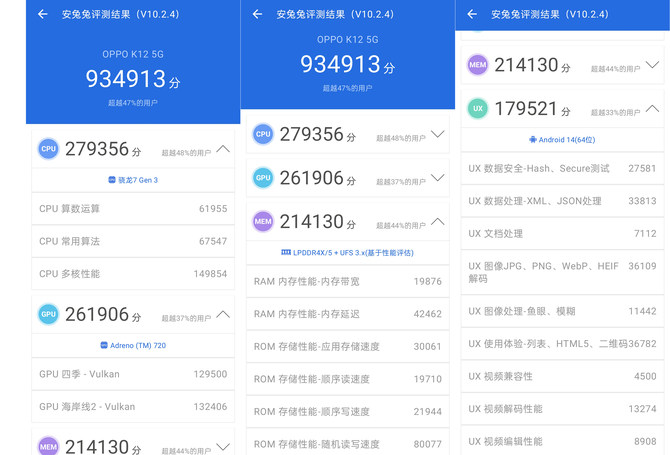Image resolution: width=670 pixels, height=455 pixels.
Task: Click the memory icon beside LPDDR4X/5 label
Action: (286, 252)
